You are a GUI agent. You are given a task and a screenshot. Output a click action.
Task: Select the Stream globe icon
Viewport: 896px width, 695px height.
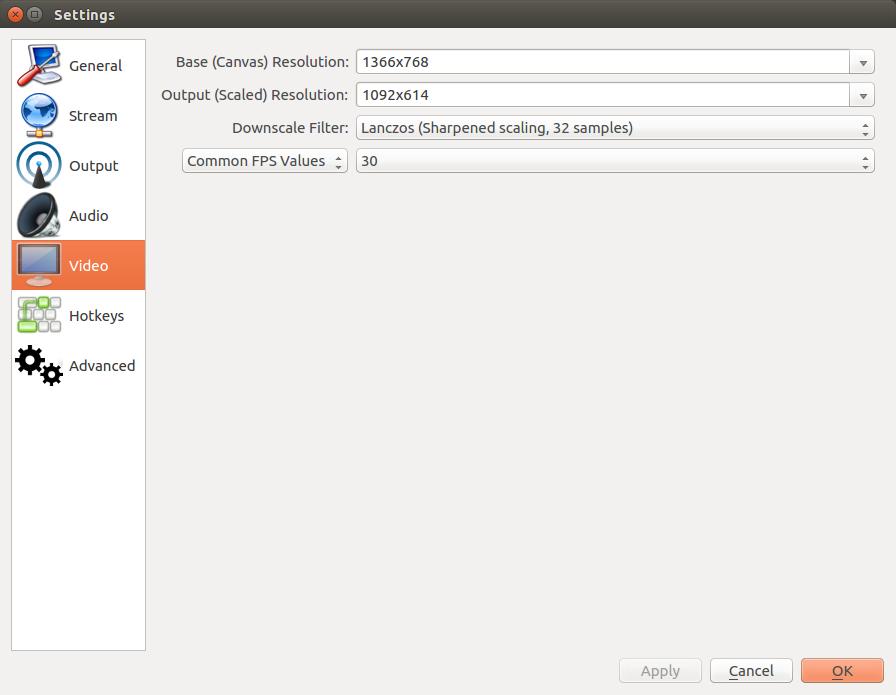(39, 115)
